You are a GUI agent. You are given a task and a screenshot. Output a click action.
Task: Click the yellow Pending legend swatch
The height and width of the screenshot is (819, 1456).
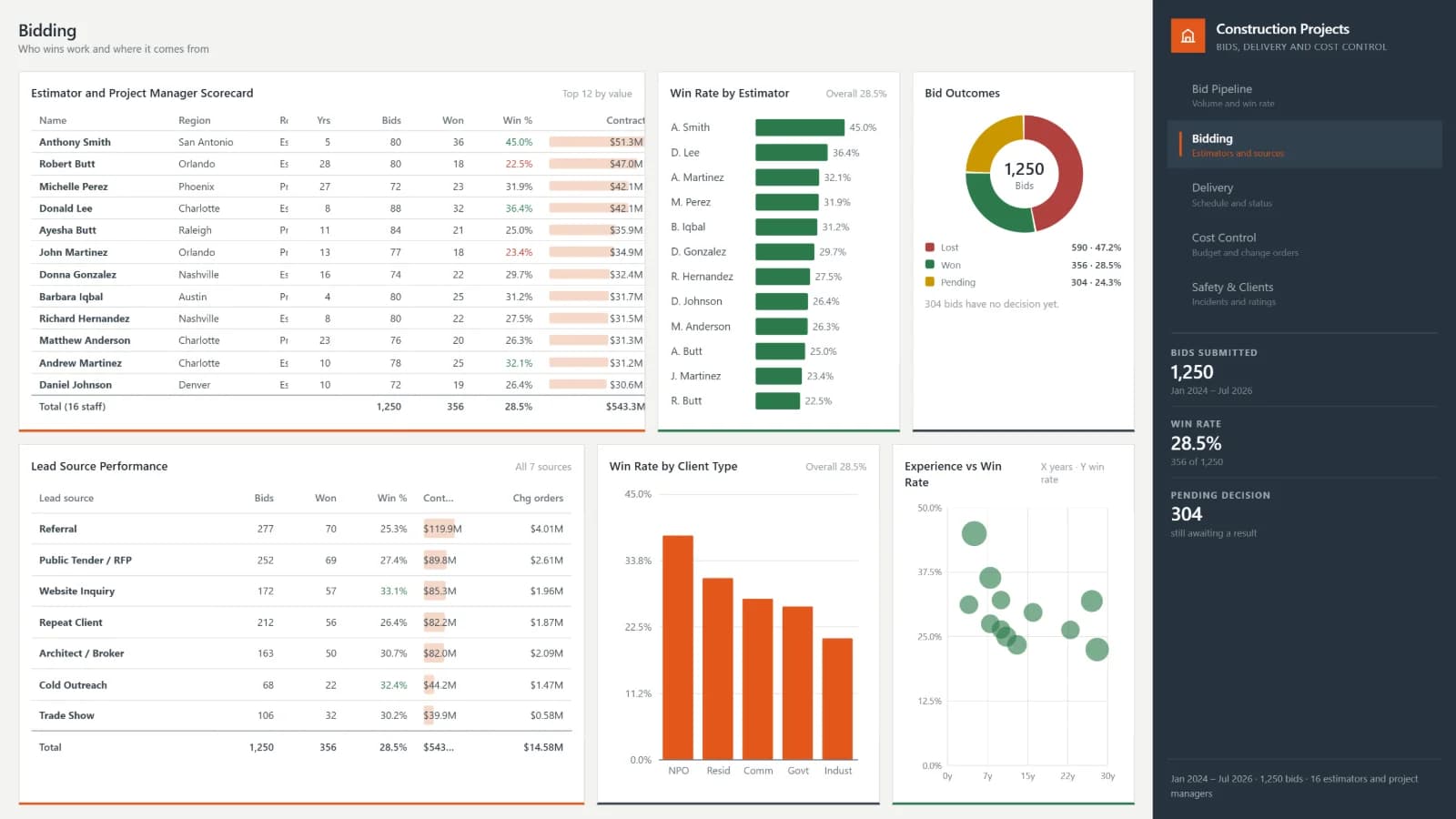(x=930, y=282)
